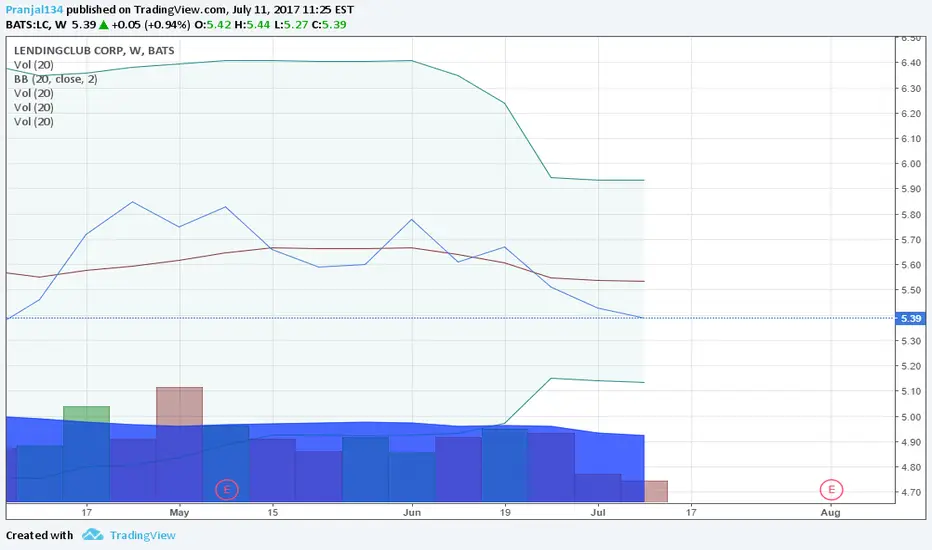Click the 15 date axis label
Image resolution: width=932 pixels, height=550 pixels.
click(x=272, y=512)
